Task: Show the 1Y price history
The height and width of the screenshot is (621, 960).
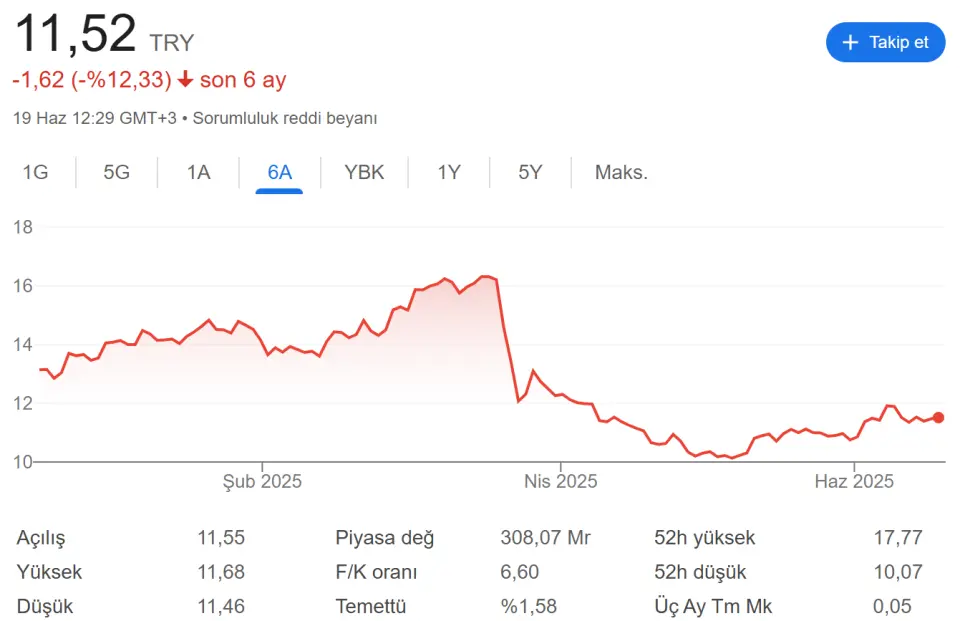Action: pyautogui.click(x=449, y=172)
